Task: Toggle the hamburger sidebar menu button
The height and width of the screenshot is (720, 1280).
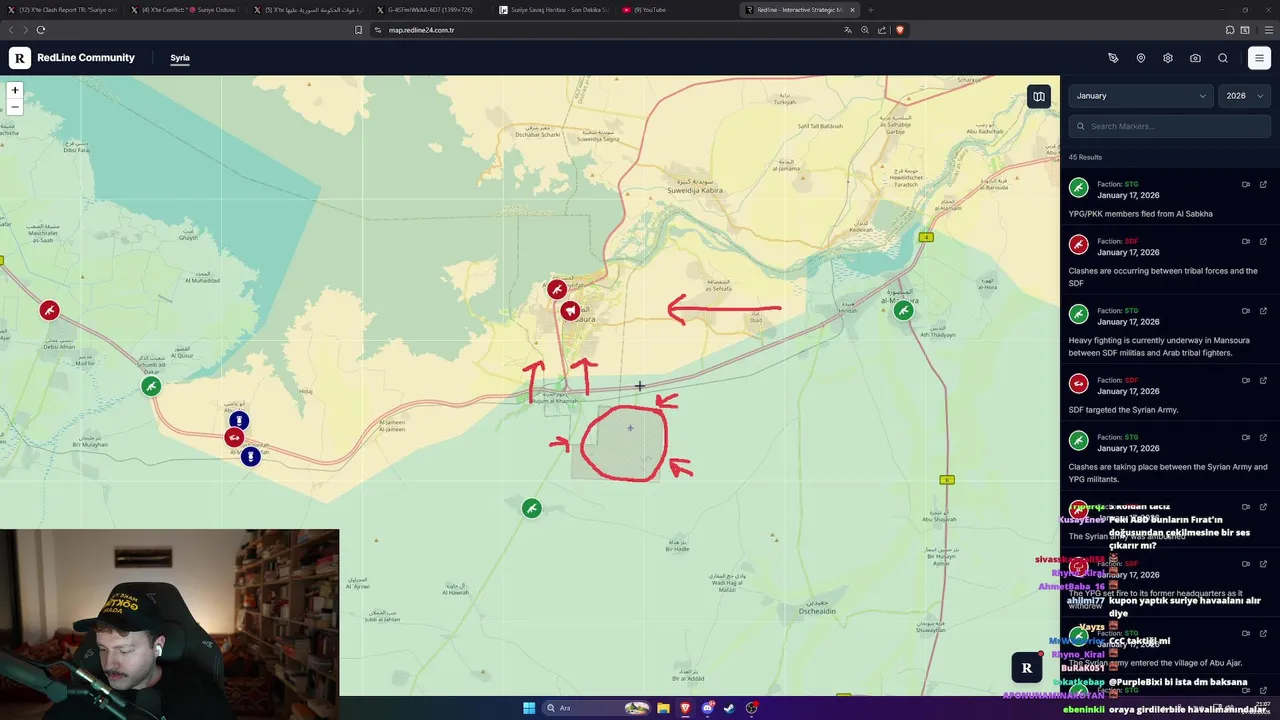Action: tap(1259, 58)
